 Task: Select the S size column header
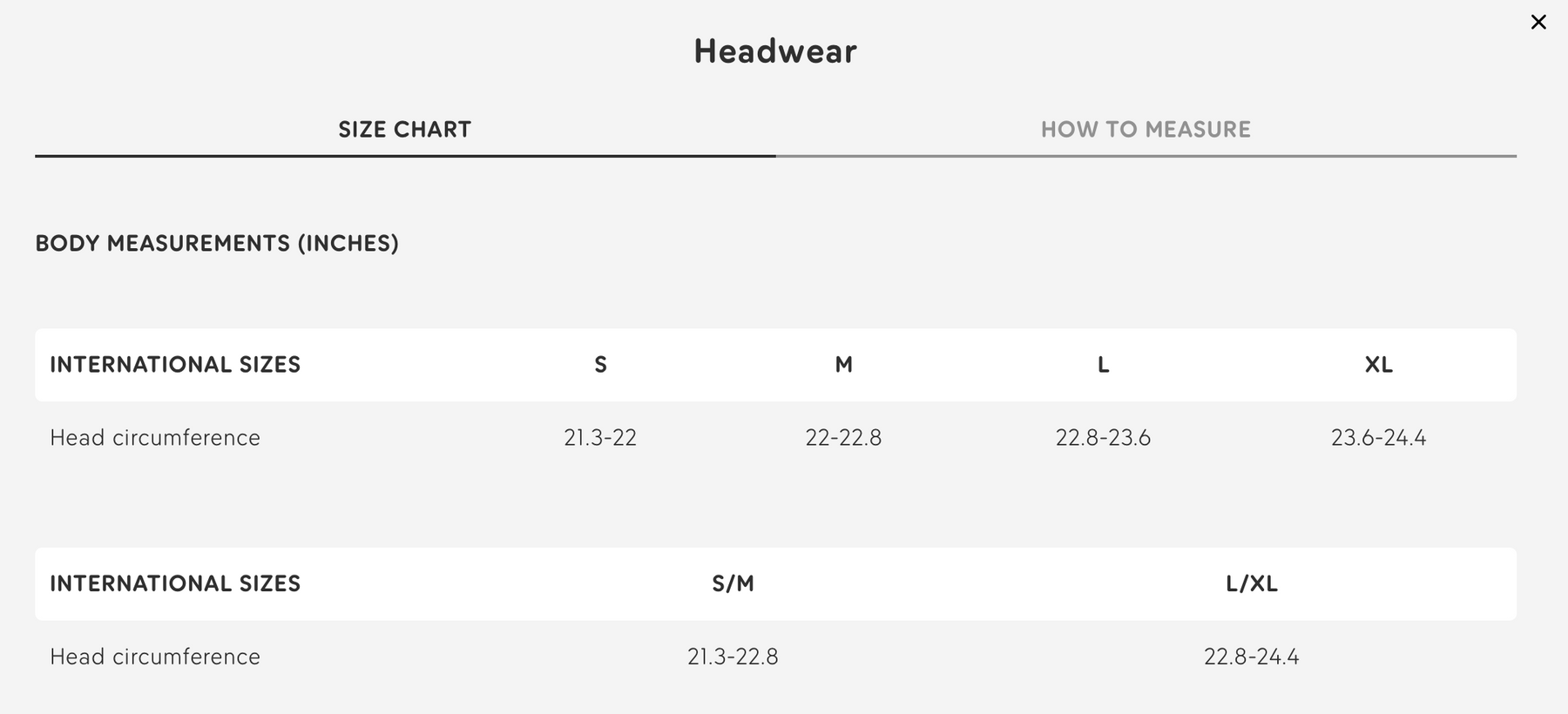point(600,365)
